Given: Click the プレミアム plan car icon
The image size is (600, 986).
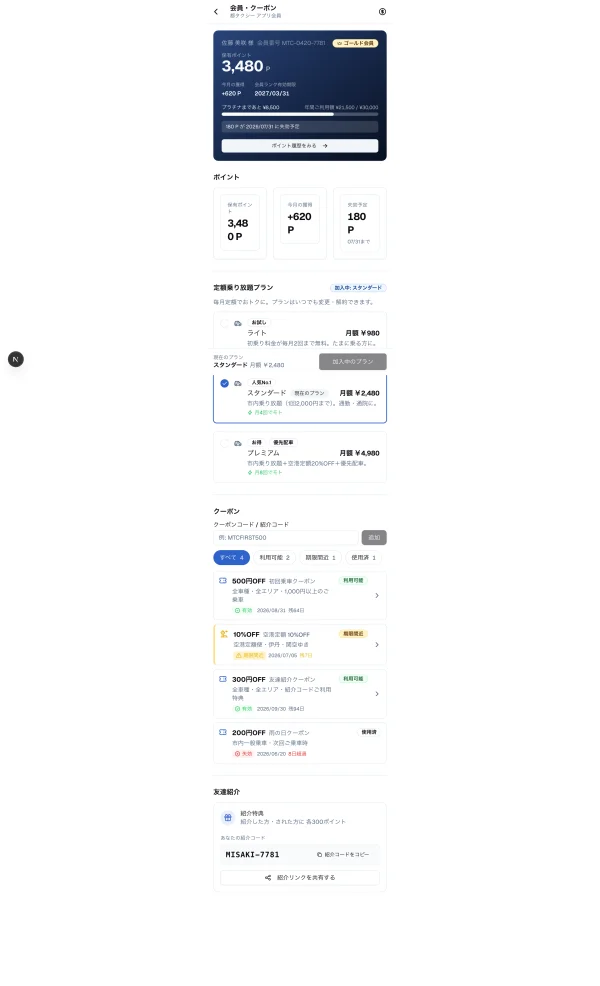Looking at the screenshot, I should tap(238, 443).
